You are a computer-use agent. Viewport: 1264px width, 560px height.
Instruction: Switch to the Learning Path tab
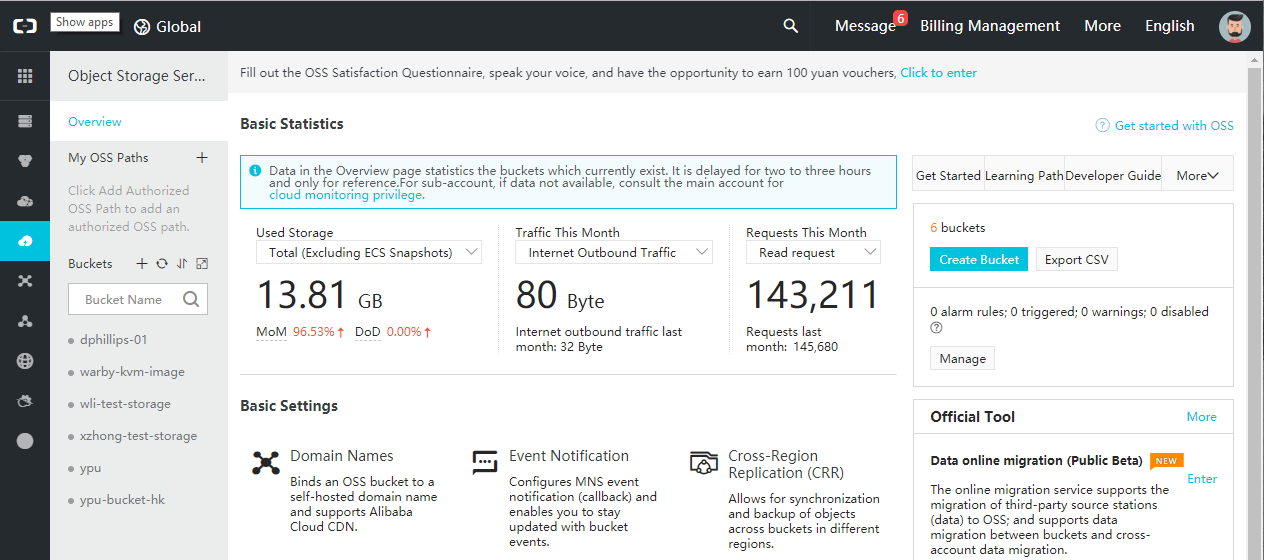[x=1024, y=176]
